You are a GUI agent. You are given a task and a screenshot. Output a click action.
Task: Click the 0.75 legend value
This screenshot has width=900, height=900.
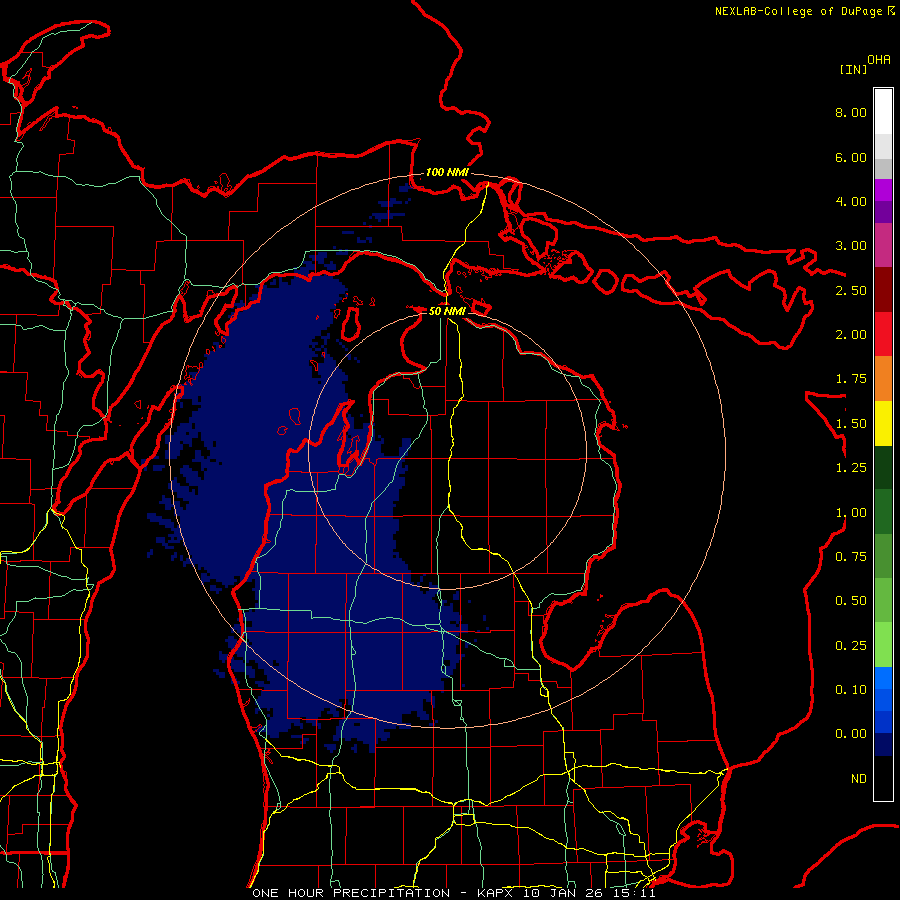(x=851, y=557)
